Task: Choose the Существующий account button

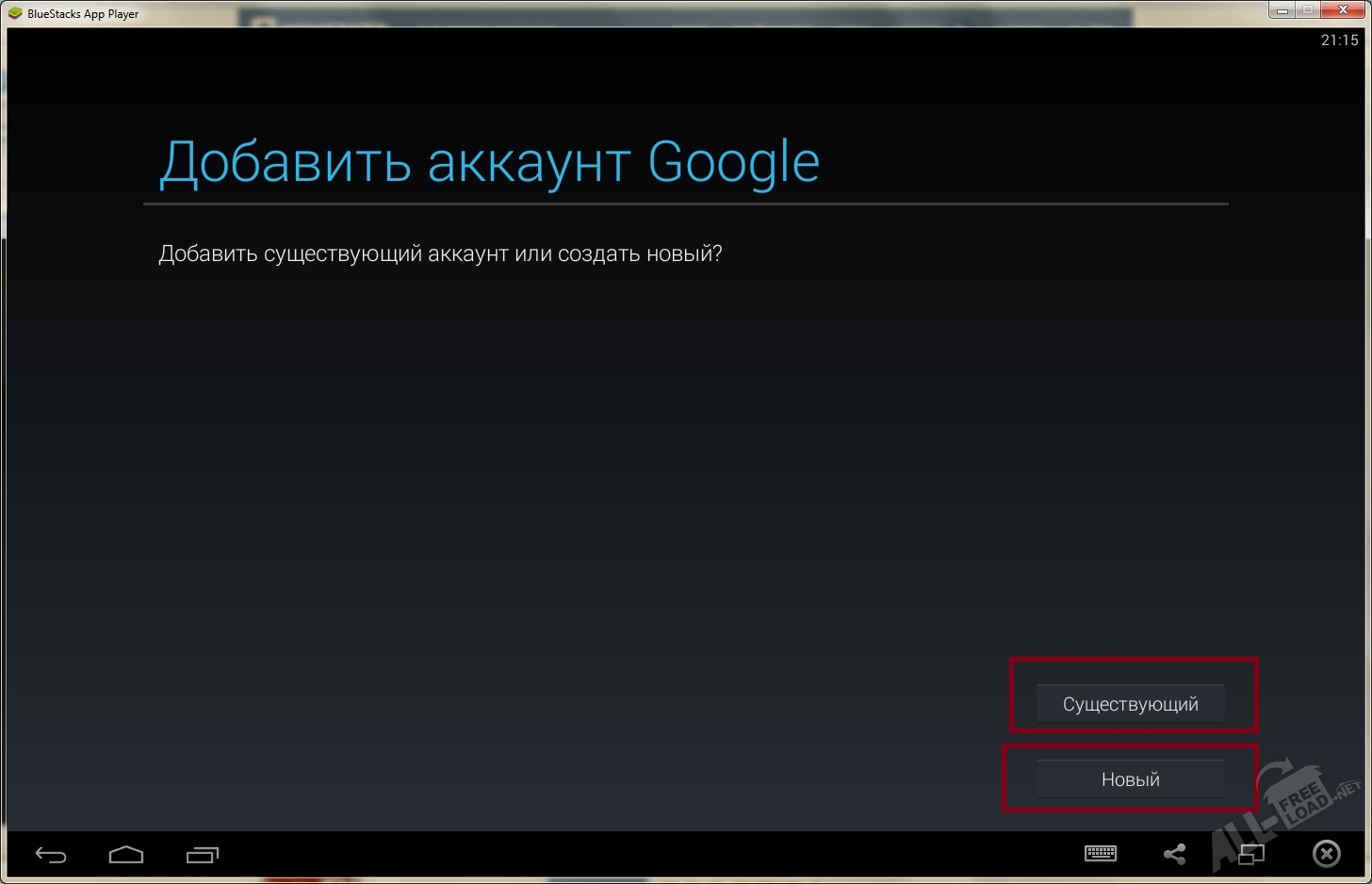Action: (1130, 704)
